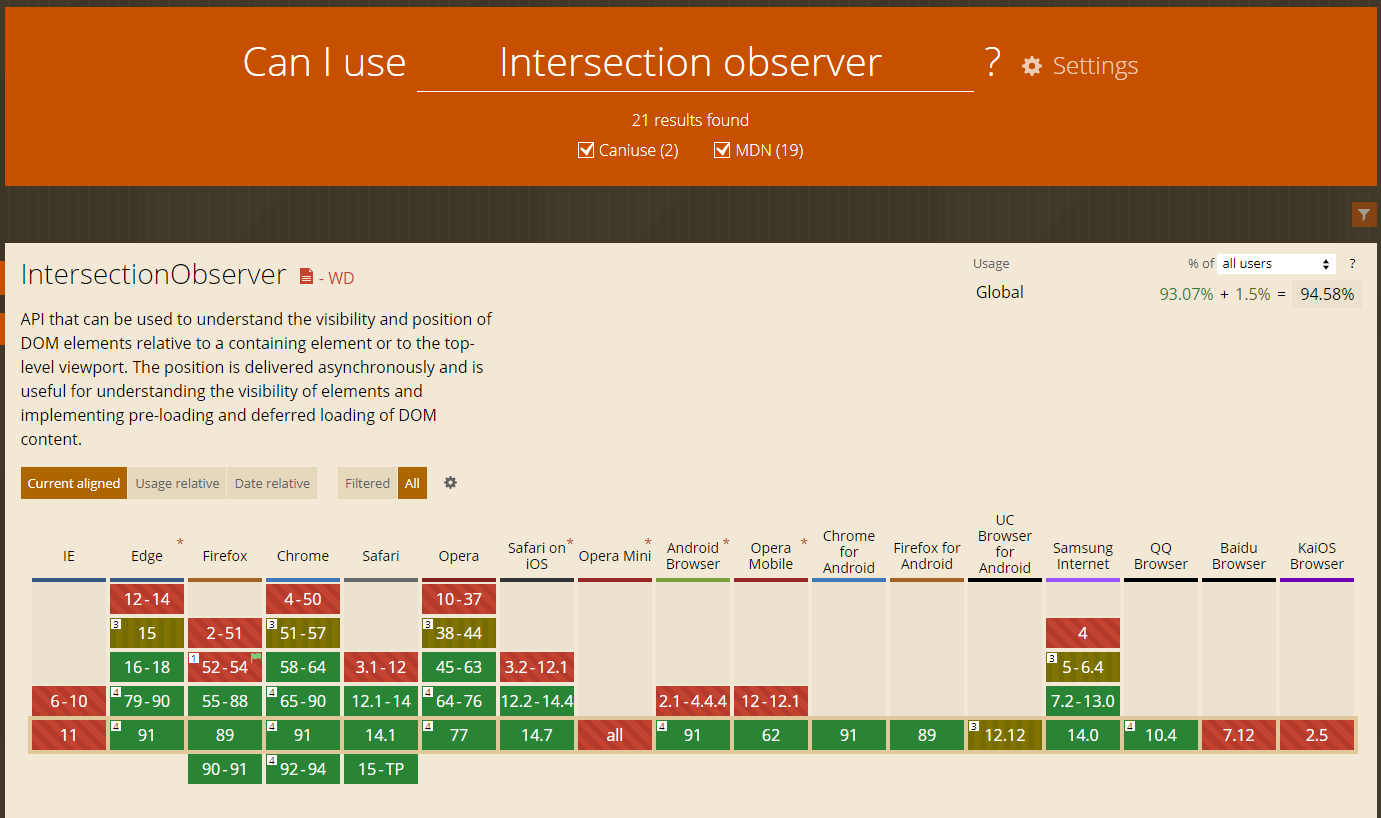Click the Chrome column header
Image resolution: width=1381 pixels, height=818 pixels.
point(303,556)
